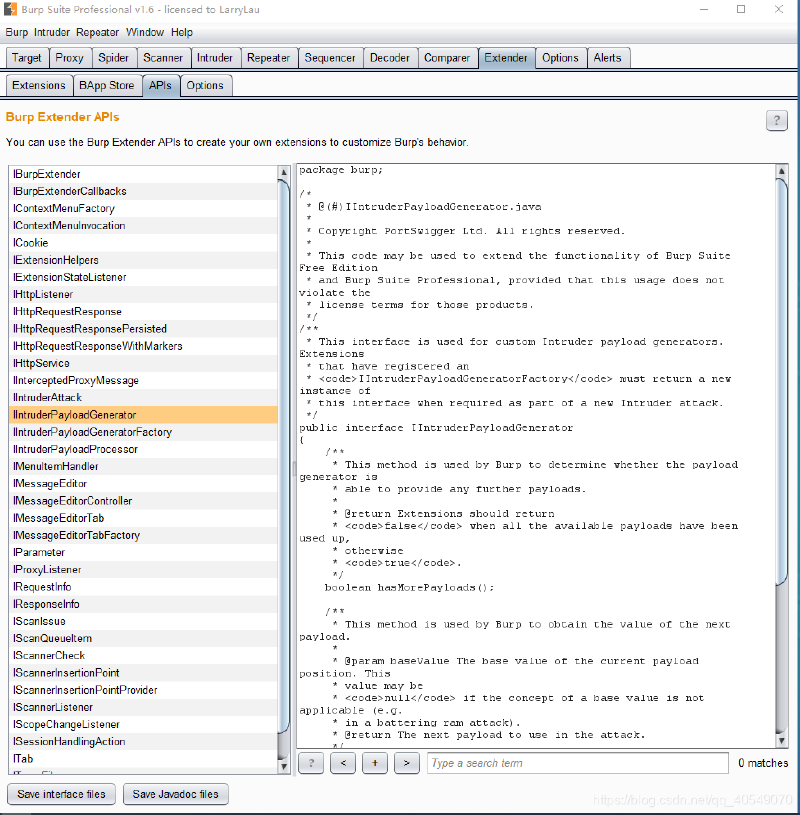Select IHttpRequestResponseWithMarkers interface

[x=143, y=346]
